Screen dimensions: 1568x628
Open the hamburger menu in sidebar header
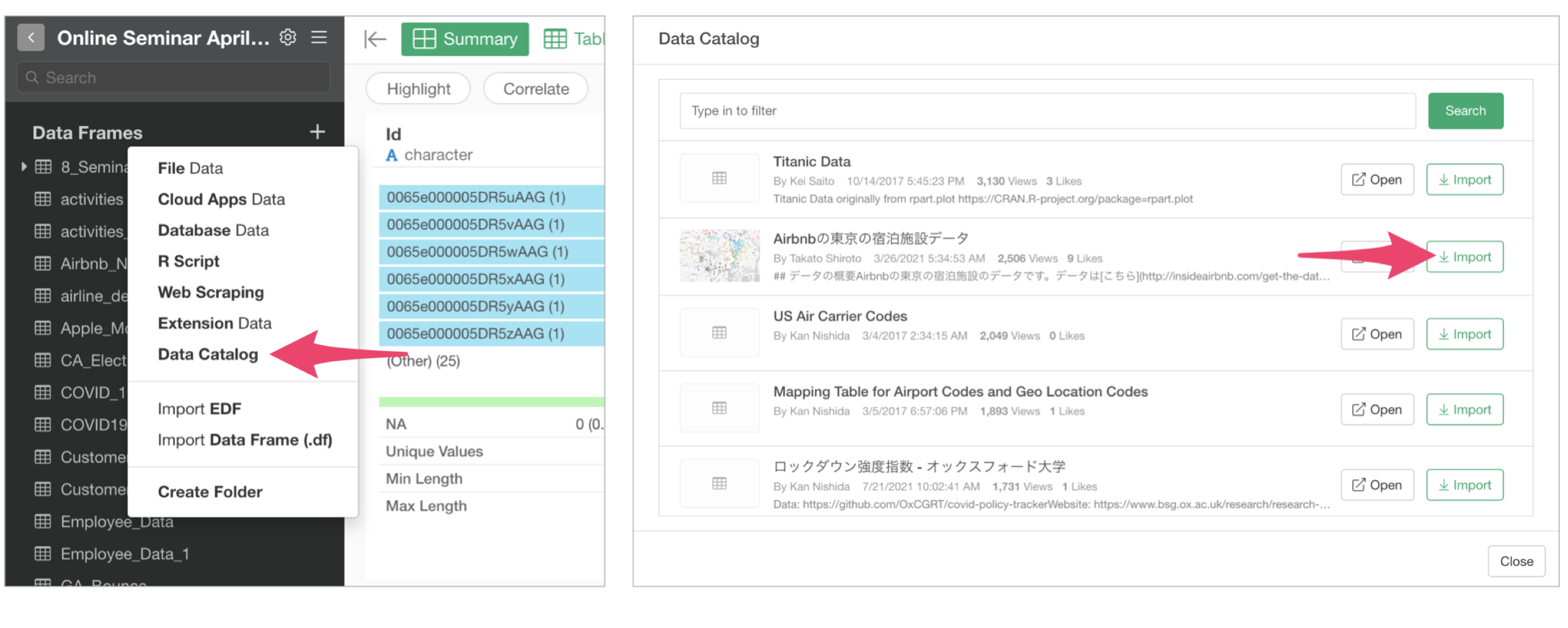(319, 38)
